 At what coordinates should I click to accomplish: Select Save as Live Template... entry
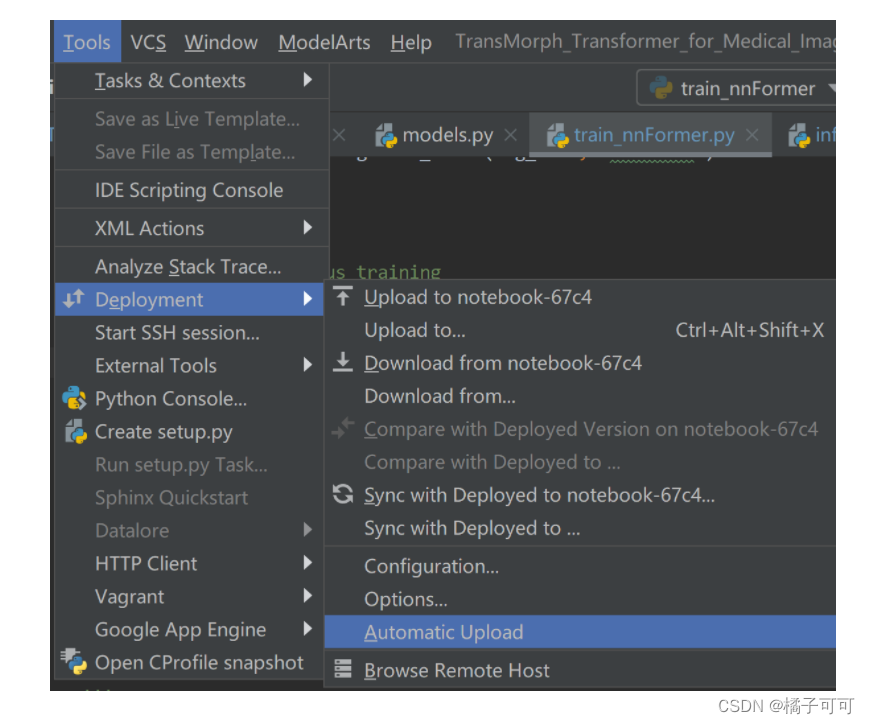tap(192, 119)
